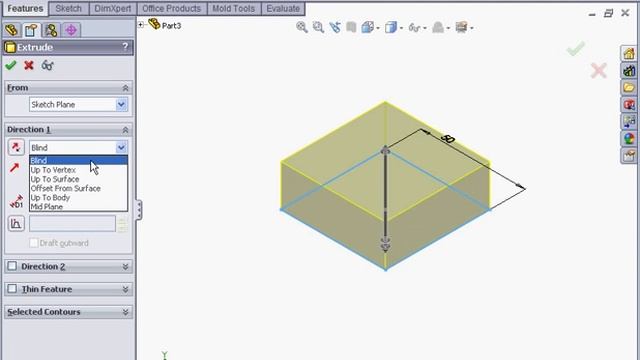The width and height of the screenshot is (640, 360).
Task: Choose Mid Plane option
Action: click(78, 207)
